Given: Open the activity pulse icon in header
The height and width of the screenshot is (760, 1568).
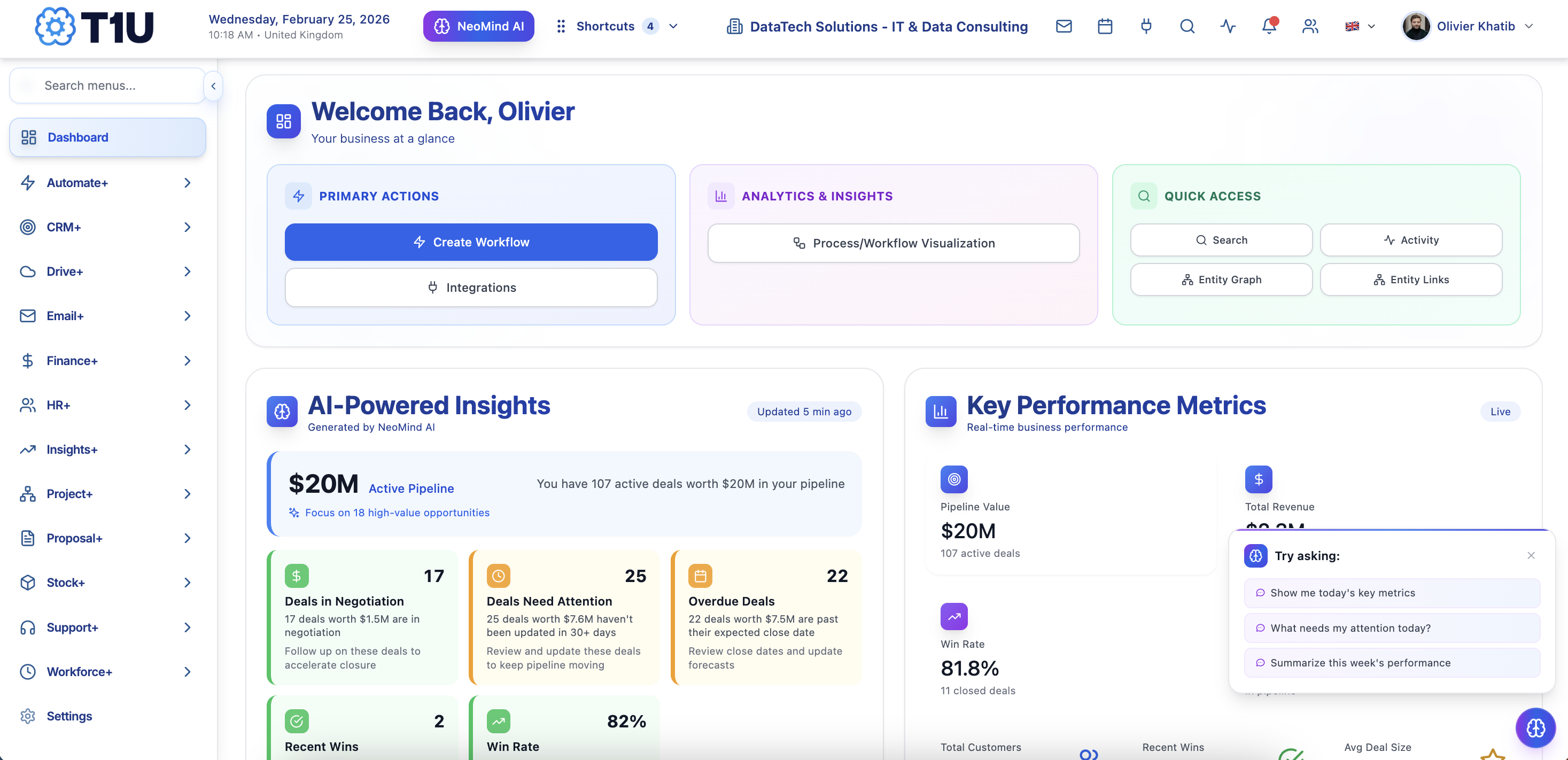Looking at the screenshot, I should tap(1228, 26).
